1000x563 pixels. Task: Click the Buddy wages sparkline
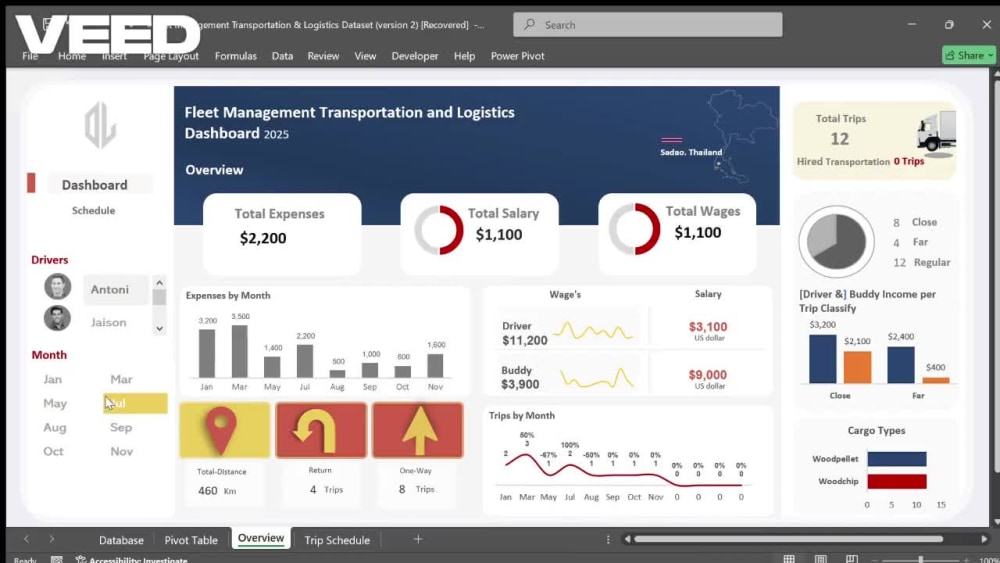click(x=598, y=378)
